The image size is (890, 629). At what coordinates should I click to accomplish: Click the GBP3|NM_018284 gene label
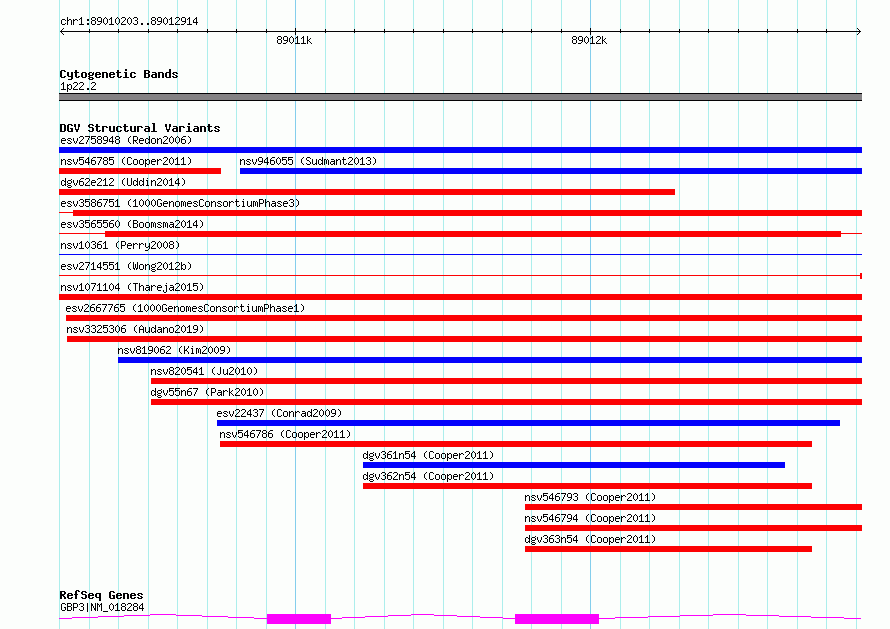coord(102,607)
